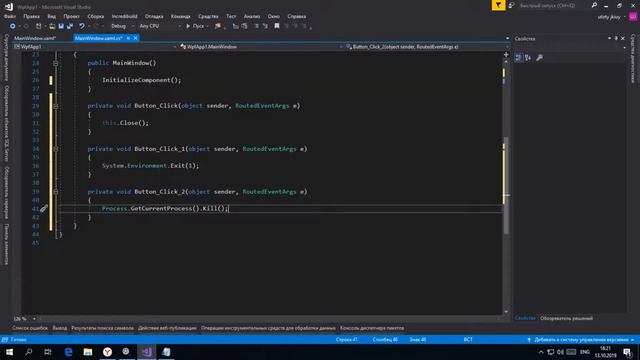The width and height of the screenshot is (640, 360).
Task: Click the screwdriver quick actions icon at line 41
Action: (x=44, y=209)
